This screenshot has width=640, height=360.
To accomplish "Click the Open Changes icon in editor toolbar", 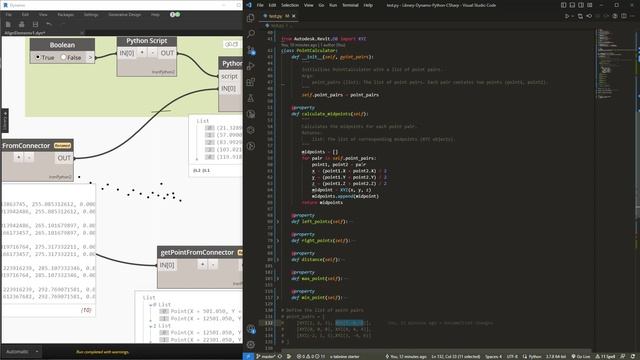I will 580,16.
